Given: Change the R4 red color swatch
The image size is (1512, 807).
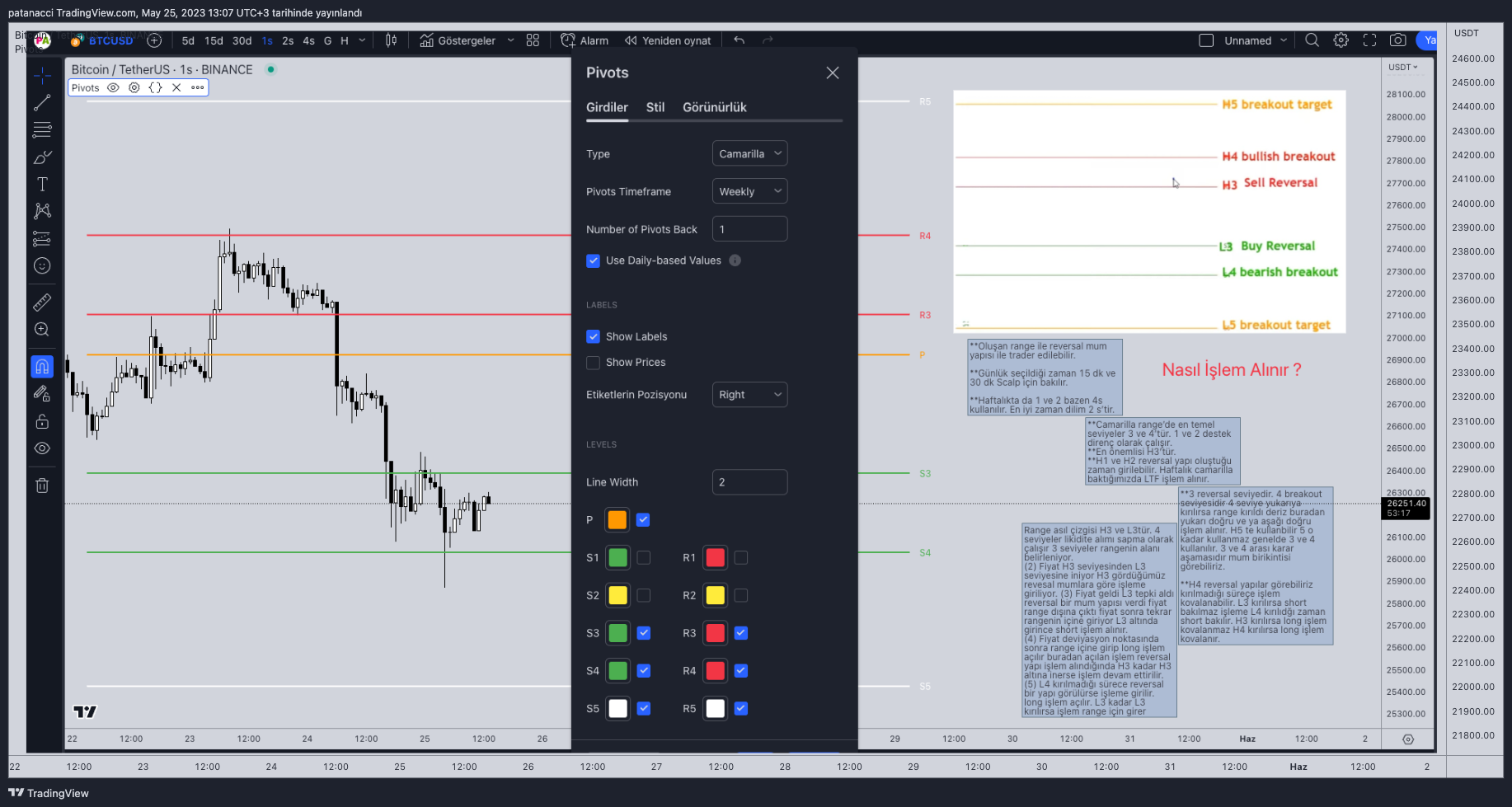Looking at the screenshot, I should (x=716, y=671).
